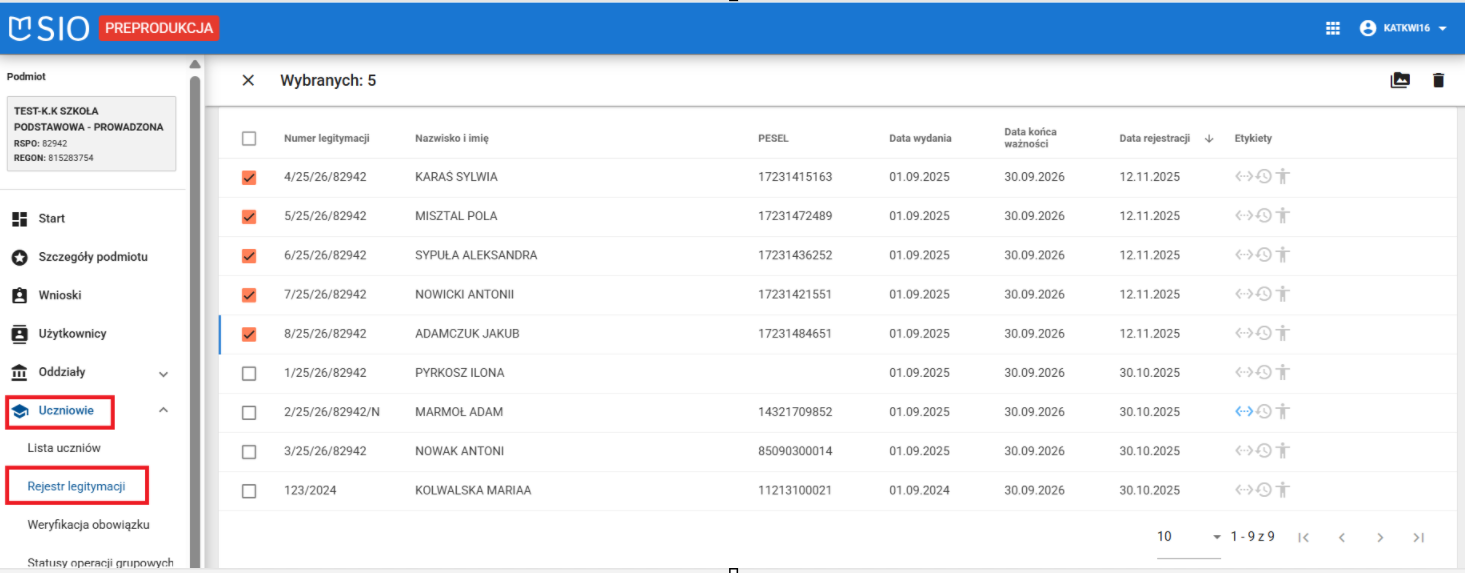
Task: Click history clock icon in KARAŚ SYLWIA row
Action: pos(1264,177)
